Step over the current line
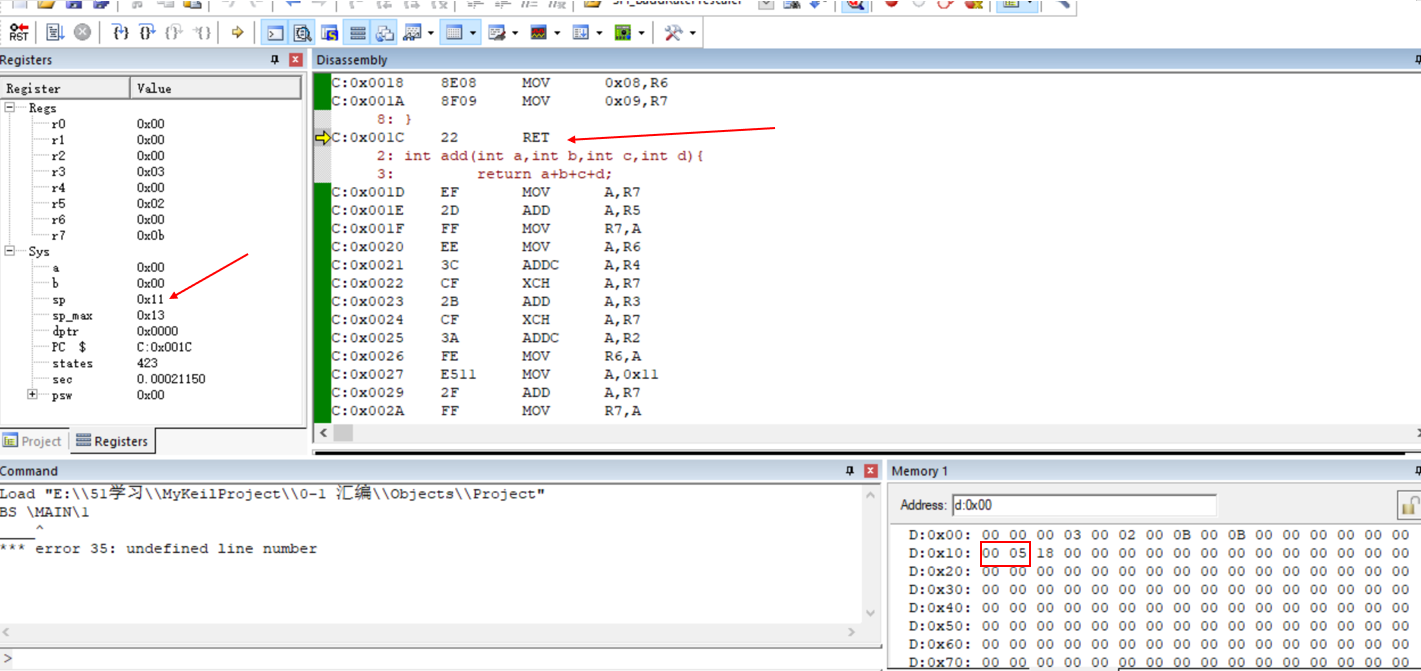 coord(148,32)
